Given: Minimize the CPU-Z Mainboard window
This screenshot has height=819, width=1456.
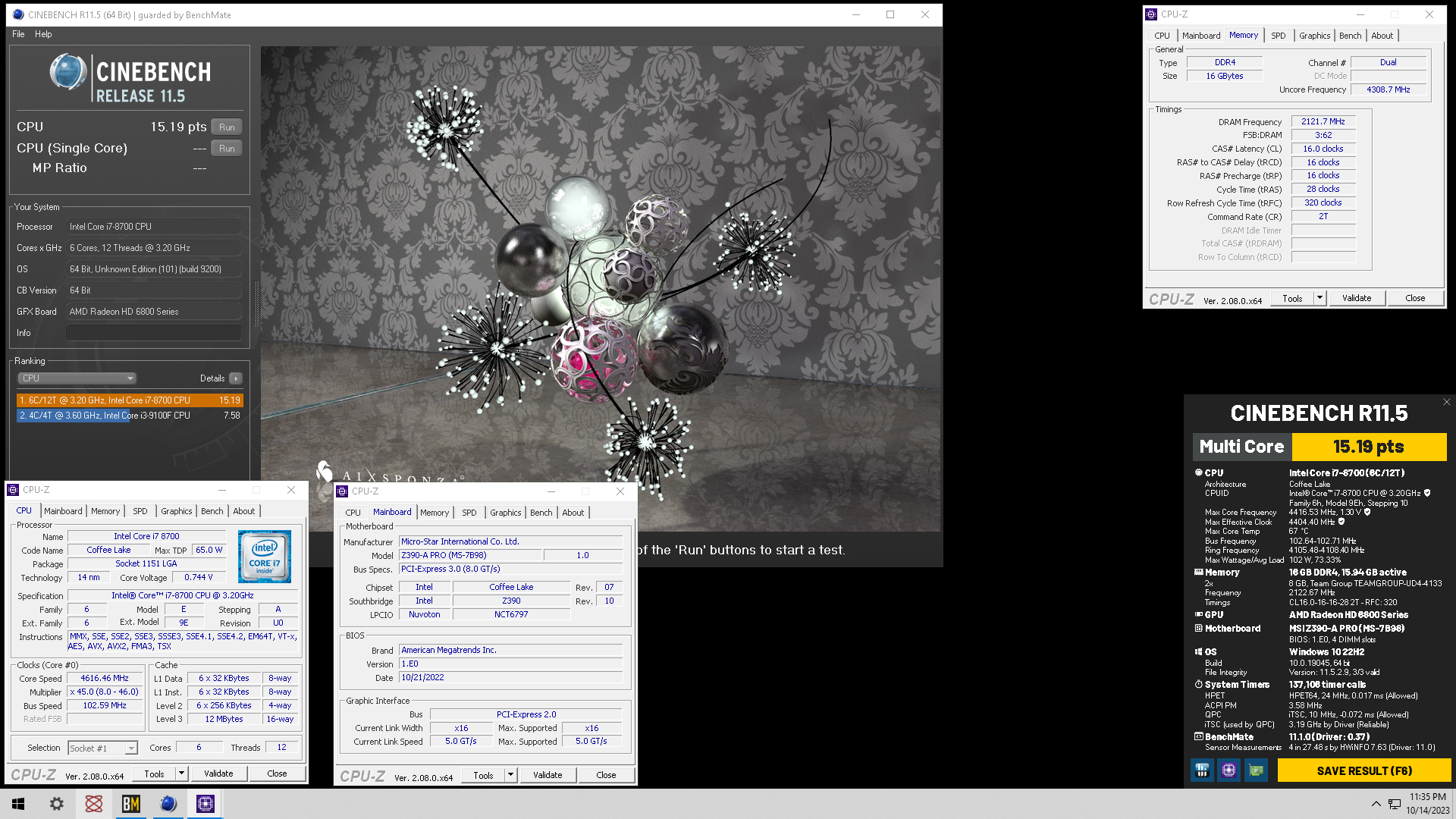Looking at the screenshot, I should (551, 491).
